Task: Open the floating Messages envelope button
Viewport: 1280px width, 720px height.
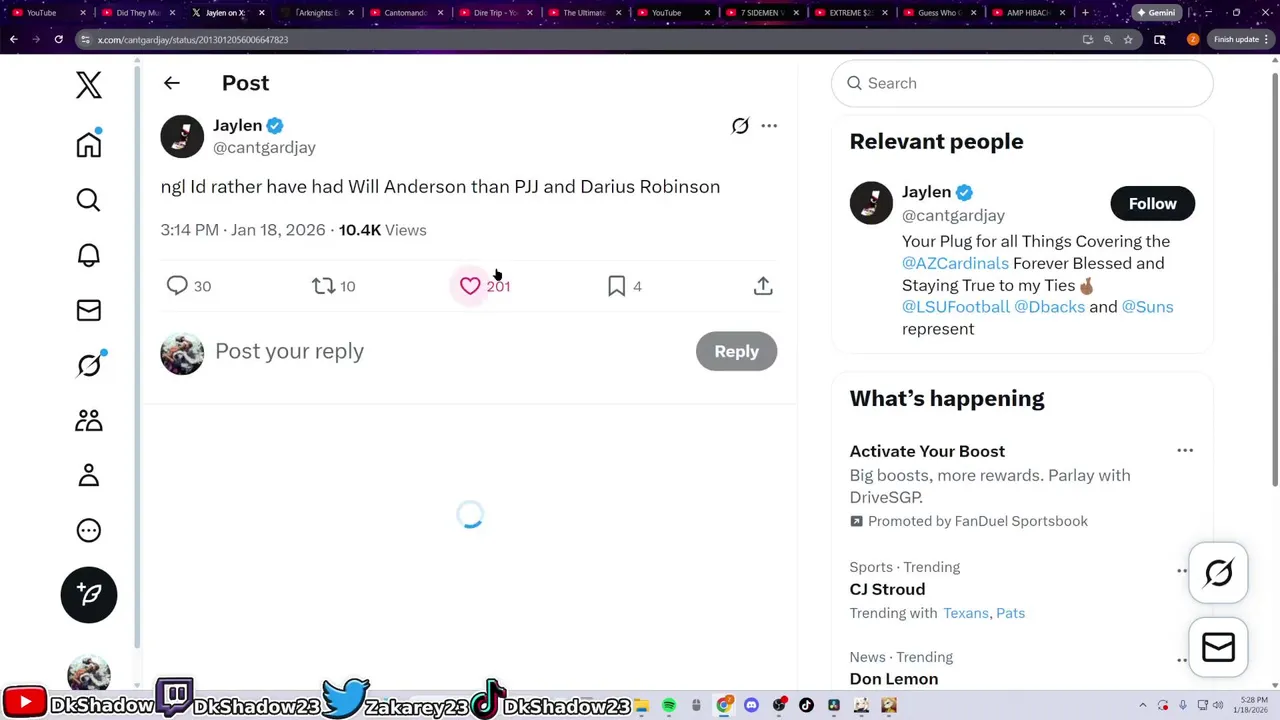Action: (x=1218, y=648)
